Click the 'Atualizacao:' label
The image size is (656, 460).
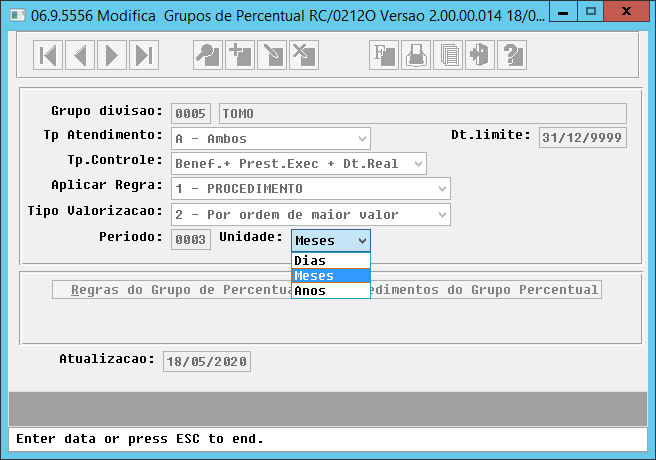coord(107,359)
